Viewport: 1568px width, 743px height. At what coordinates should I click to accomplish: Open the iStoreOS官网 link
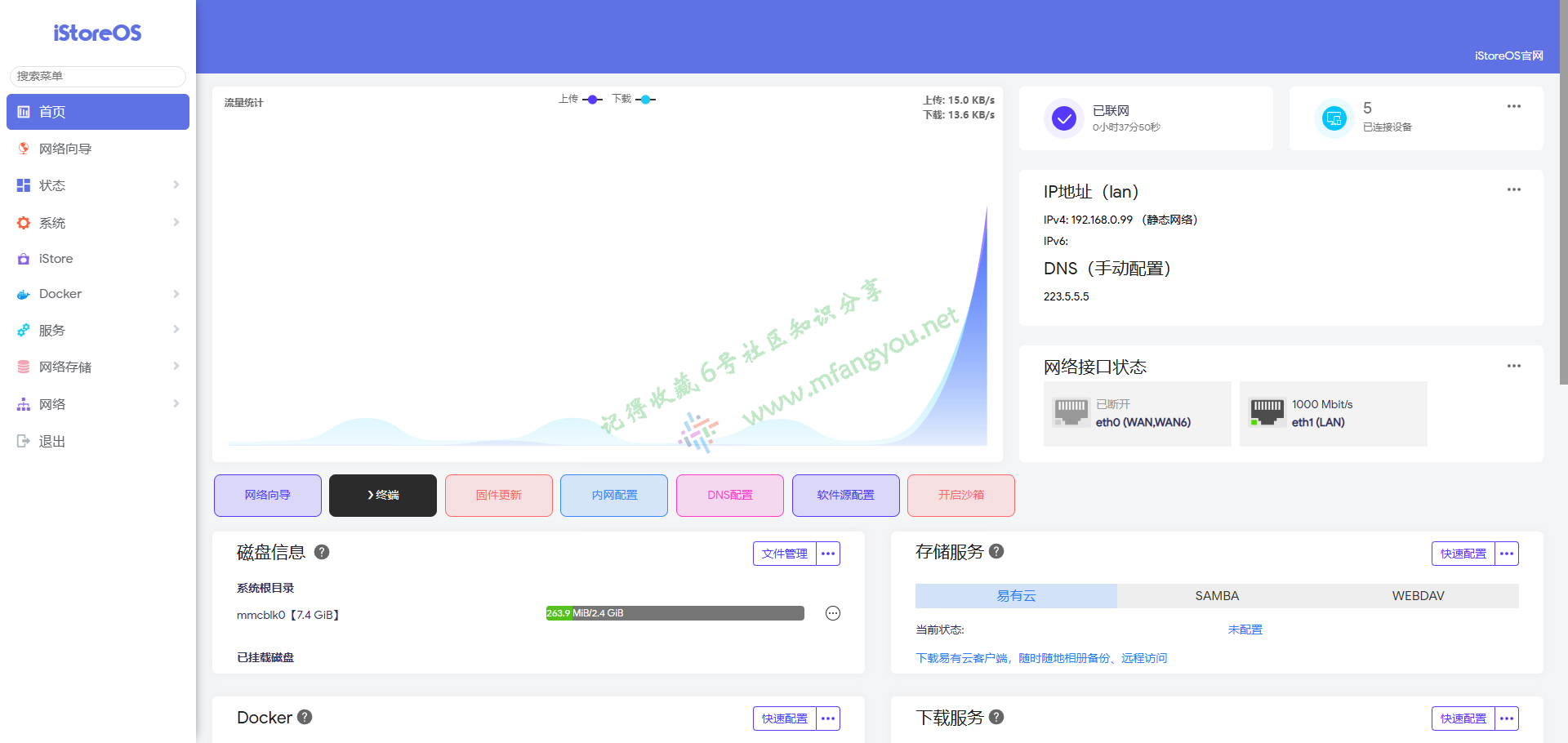click(x=1508, y=56)
